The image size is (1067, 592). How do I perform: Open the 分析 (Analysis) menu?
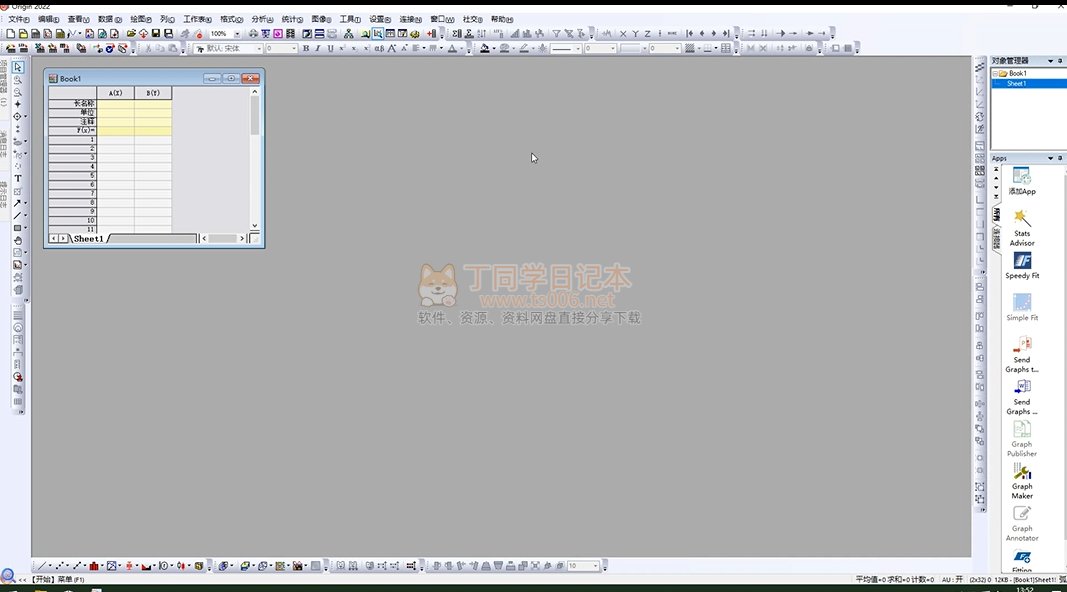[x=262, y=19]
